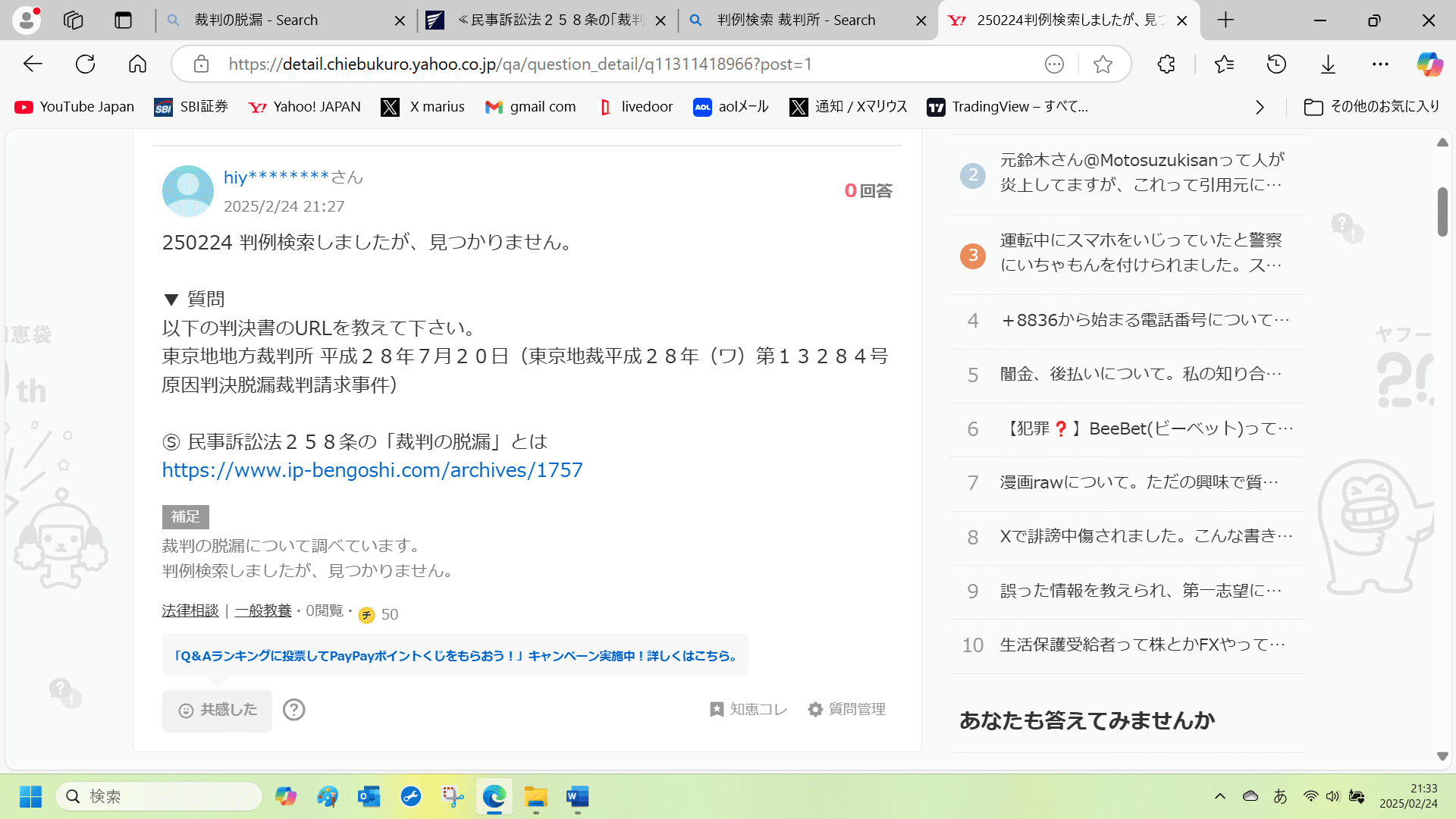Open browsing history icon
Viewport: 1456px width, 819px height.
pos(1276,64)
